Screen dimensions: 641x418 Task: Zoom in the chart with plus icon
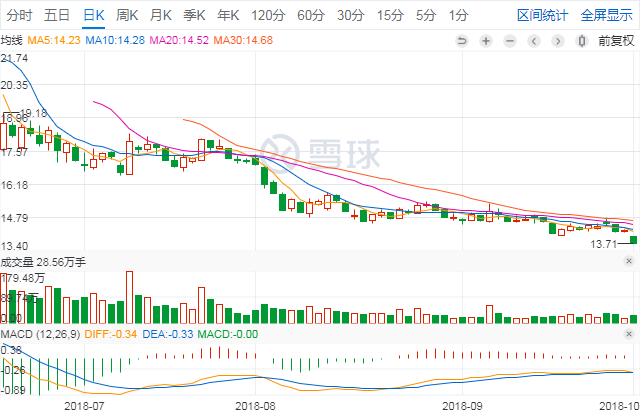click(486, 41)
